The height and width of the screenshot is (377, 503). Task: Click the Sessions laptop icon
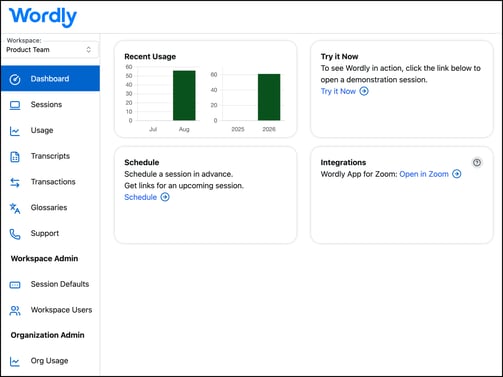tap(15, 105)
